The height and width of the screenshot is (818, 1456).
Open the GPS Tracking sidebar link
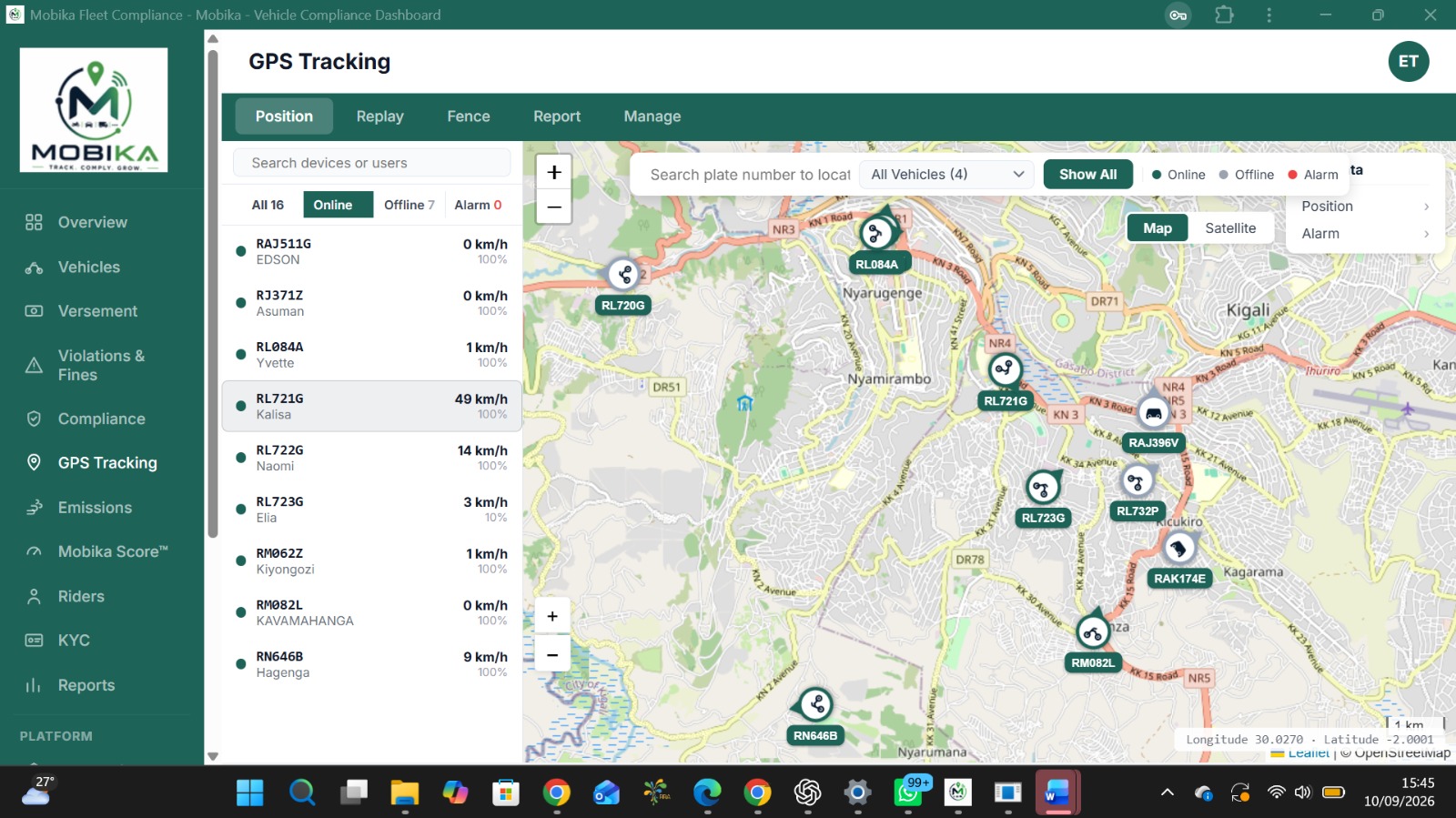(x=107, y=463)
